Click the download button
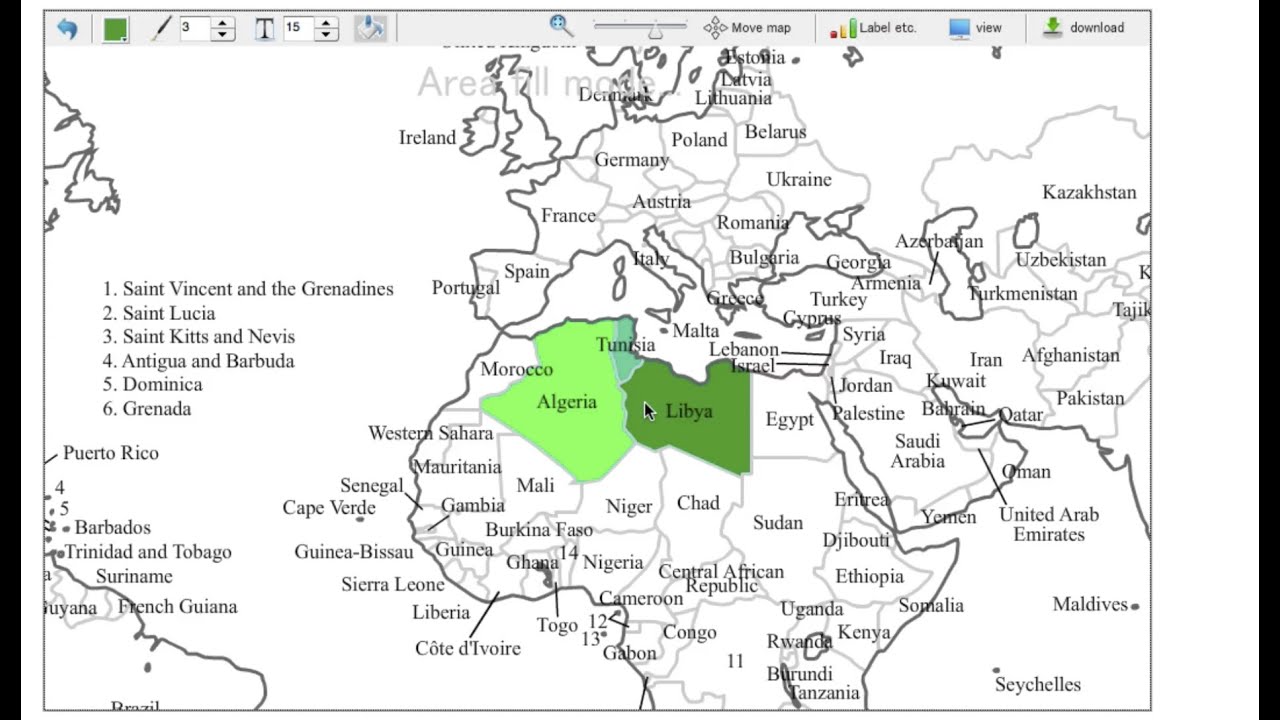Screen dimensions: 1280x720 pos(1084,28)
